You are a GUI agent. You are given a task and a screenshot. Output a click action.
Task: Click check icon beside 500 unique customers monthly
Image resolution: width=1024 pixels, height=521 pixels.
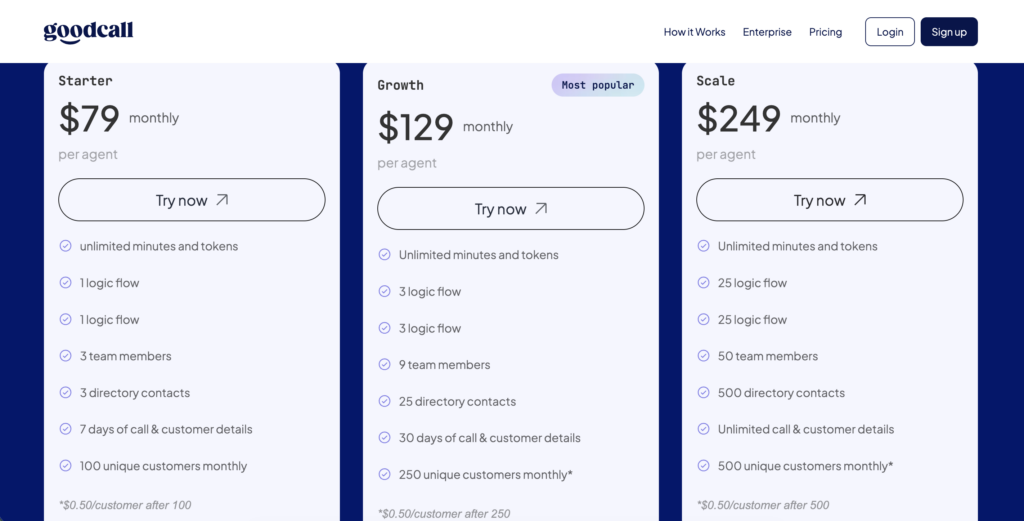pyautogui.click(x=703, y=466)
